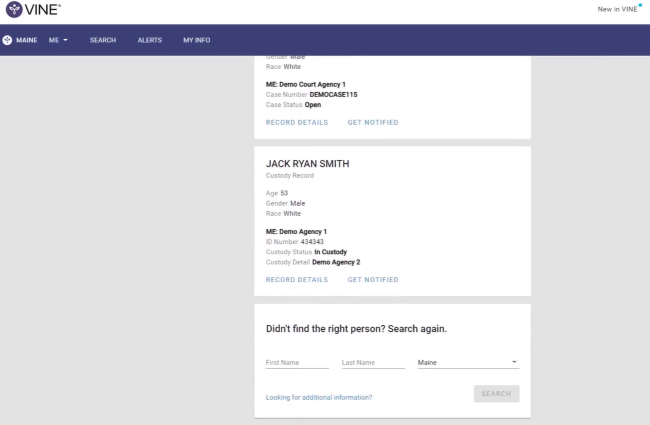
Task: Select the Custody Record label
Action: click(290, 175)
